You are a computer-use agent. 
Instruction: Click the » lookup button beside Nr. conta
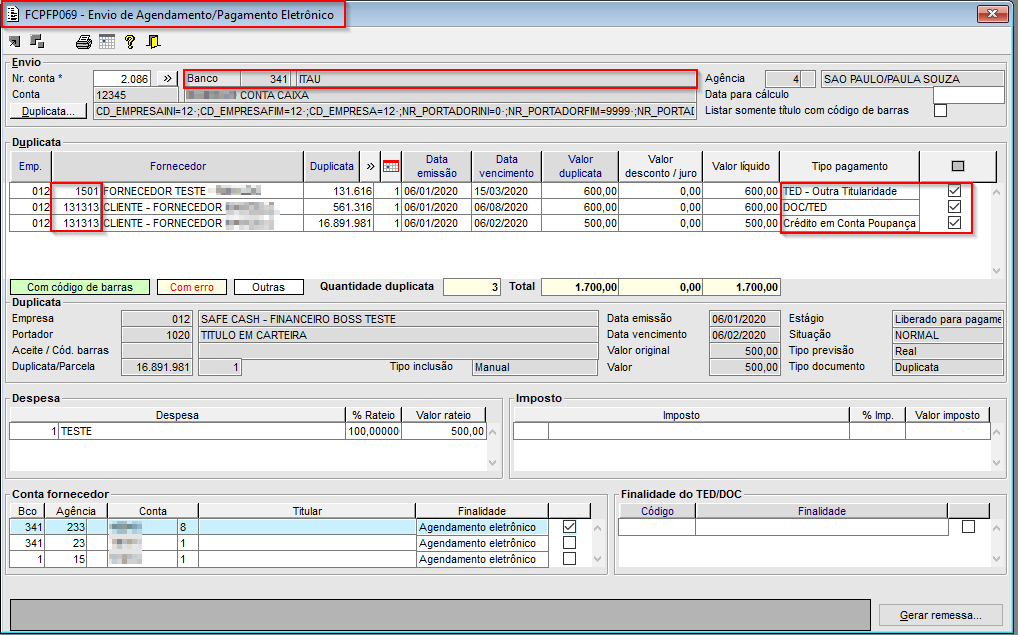[168, 79]
